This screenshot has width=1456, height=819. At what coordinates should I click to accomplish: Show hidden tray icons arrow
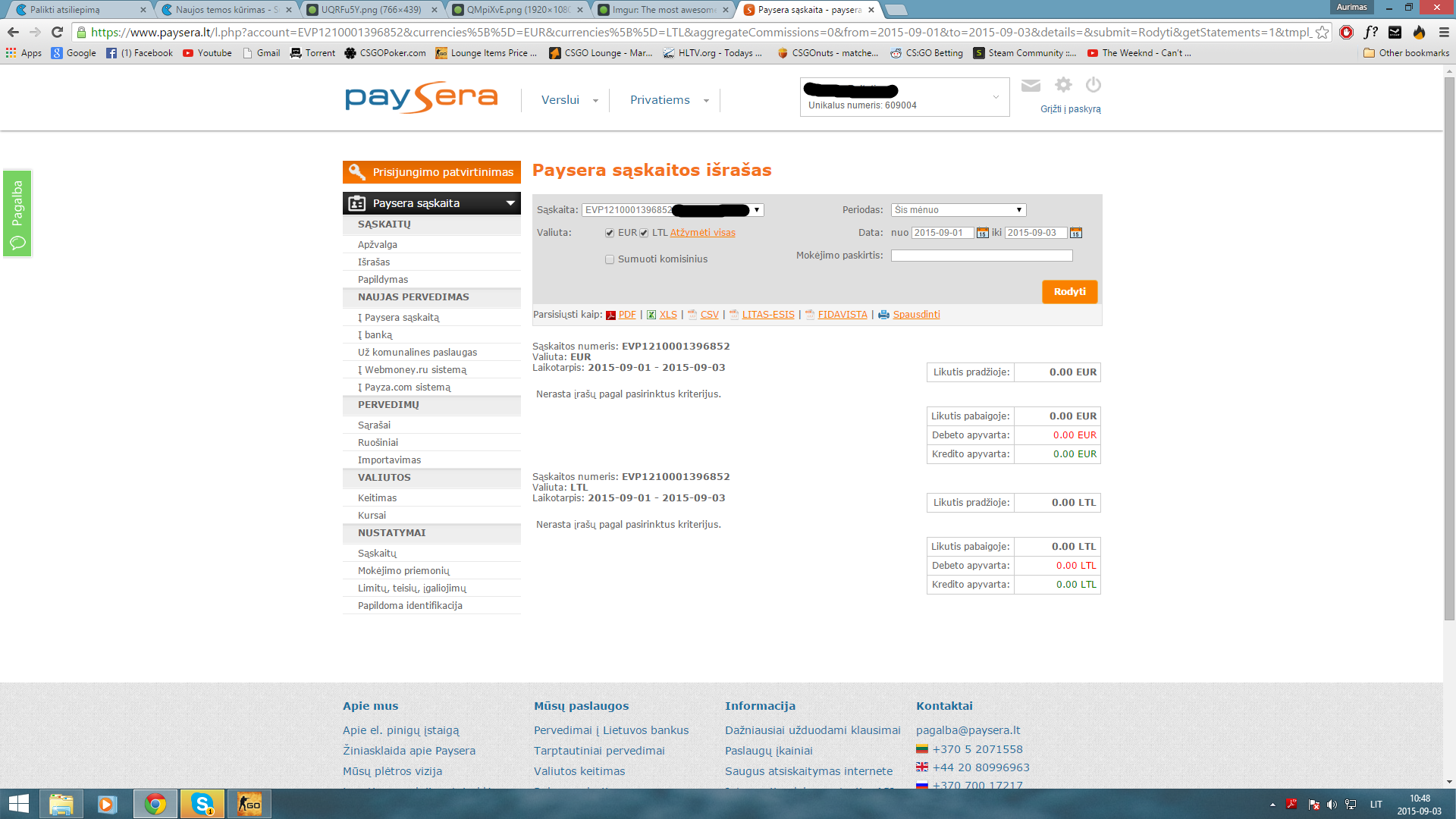(x=1272, y=805)
